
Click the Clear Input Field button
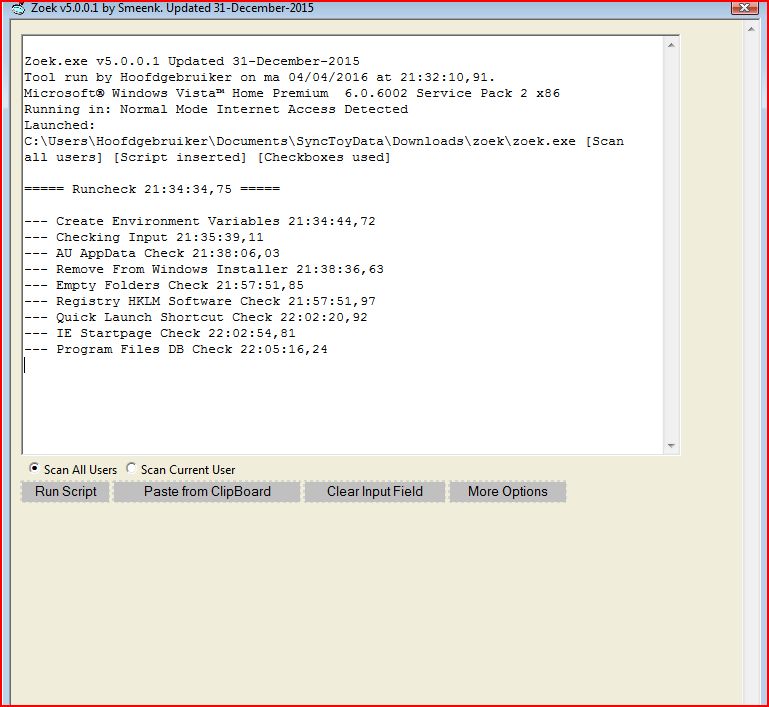[375, 491]
